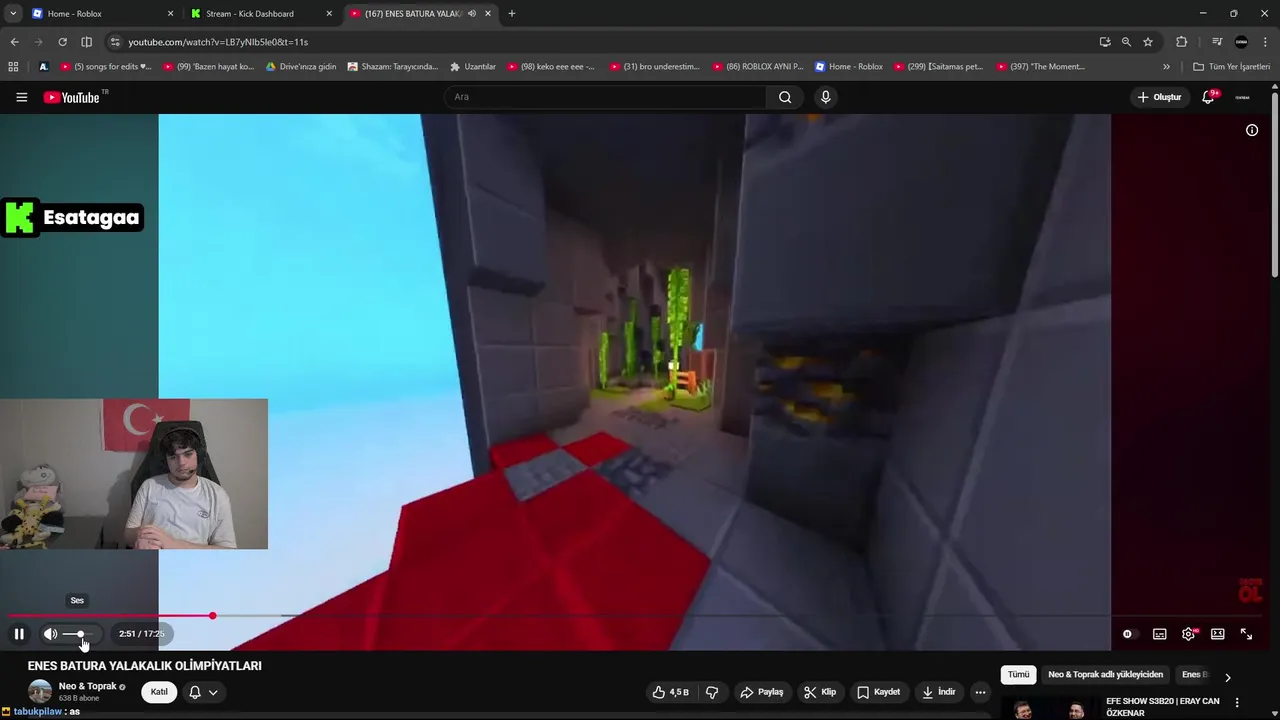Screen dimensions: 1280x720
Task: View site information icon
Action: click(115, 42)
